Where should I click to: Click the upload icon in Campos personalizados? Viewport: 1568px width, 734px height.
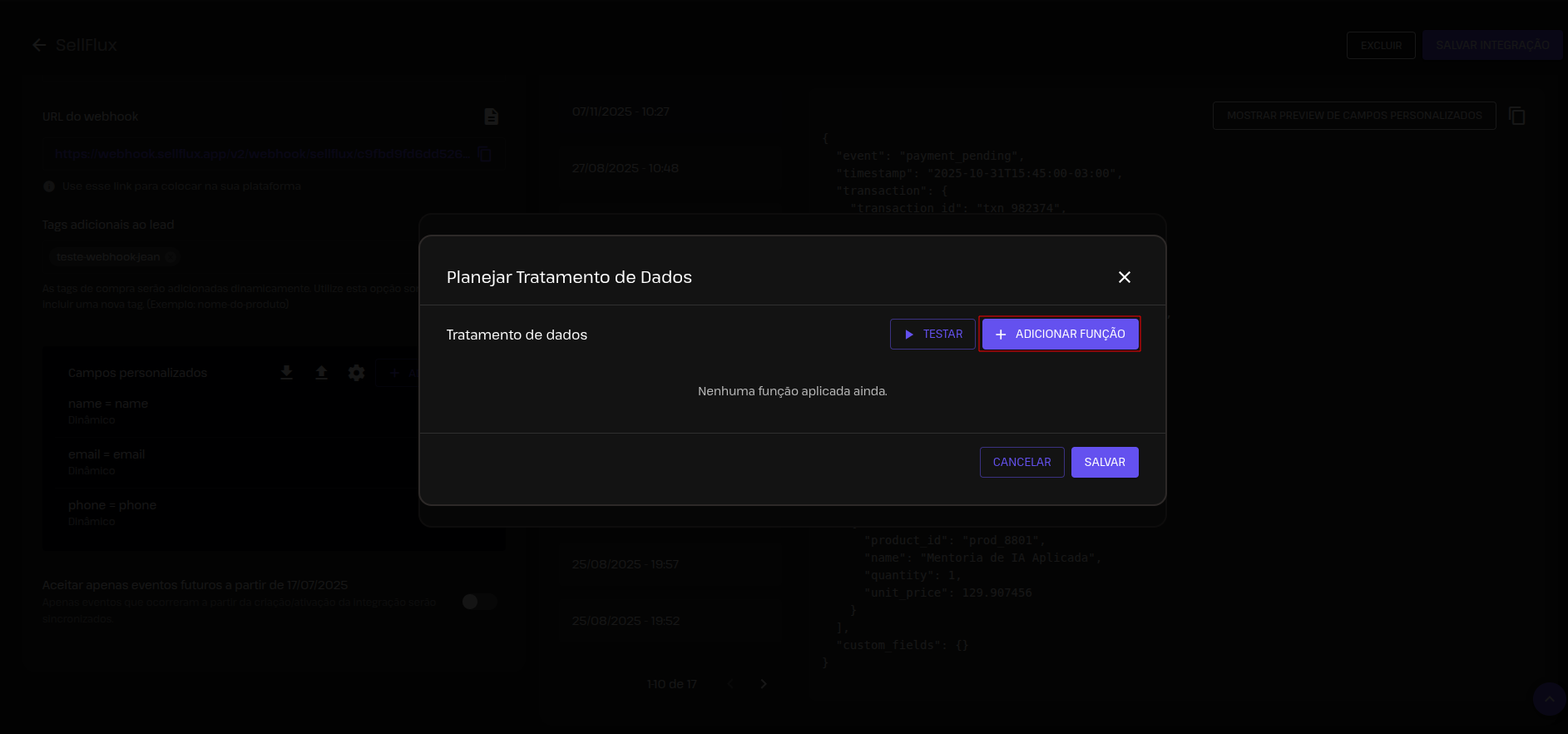coord(321,373)
